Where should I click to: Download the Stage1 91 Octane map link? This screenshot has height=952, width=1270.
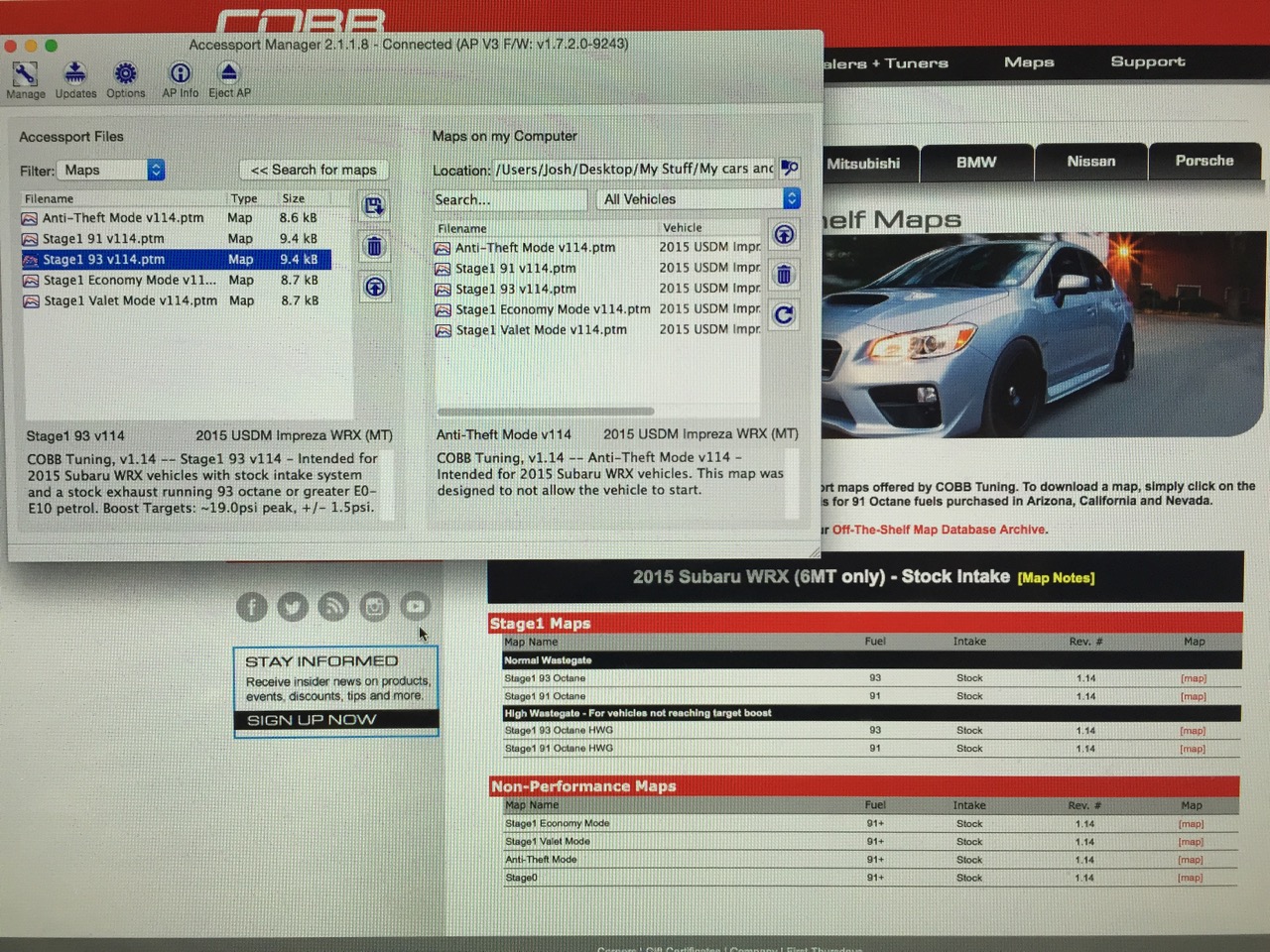pyautogui.click(x=1194, y=697)
